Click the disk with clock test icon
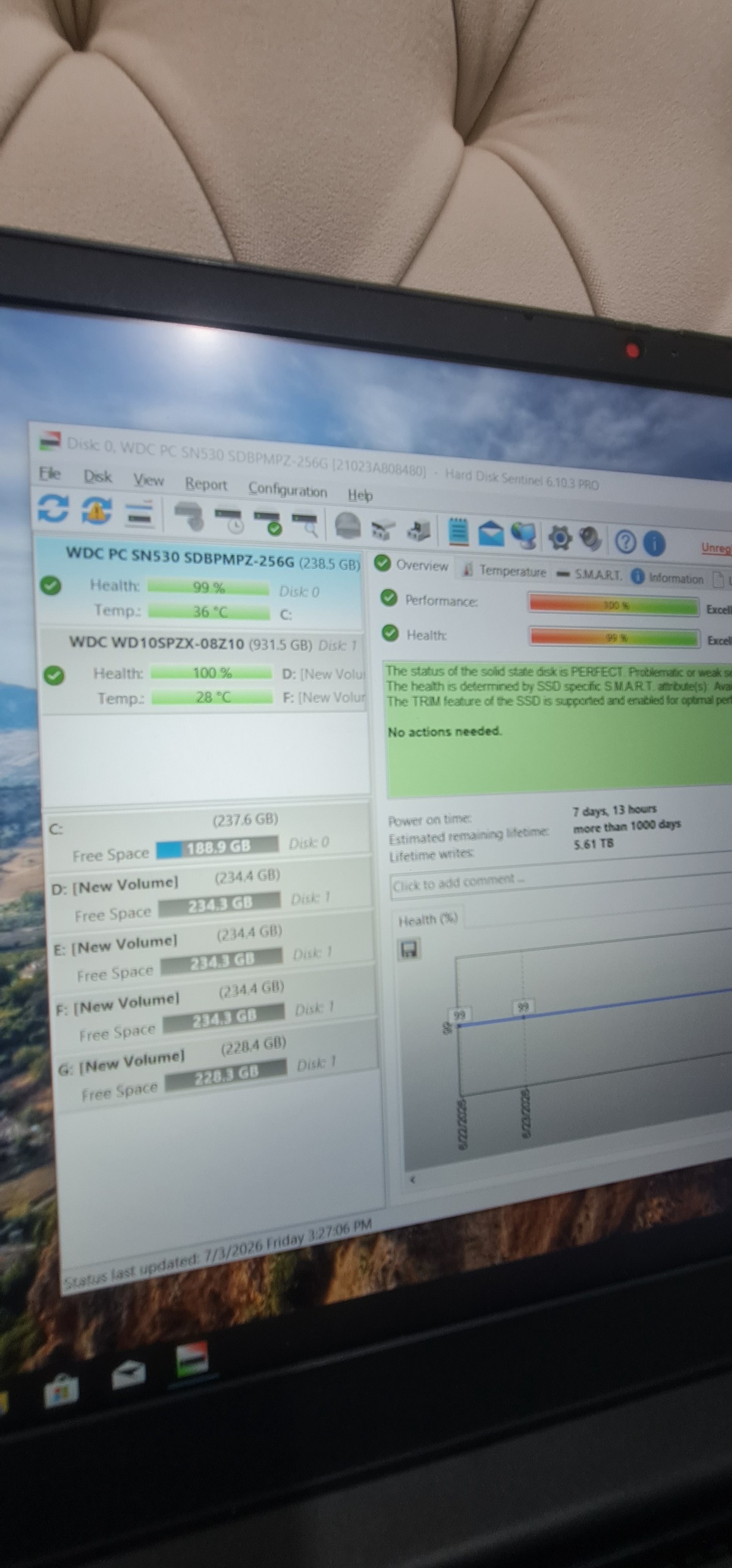732x1568 pixels. click(228, 519)
